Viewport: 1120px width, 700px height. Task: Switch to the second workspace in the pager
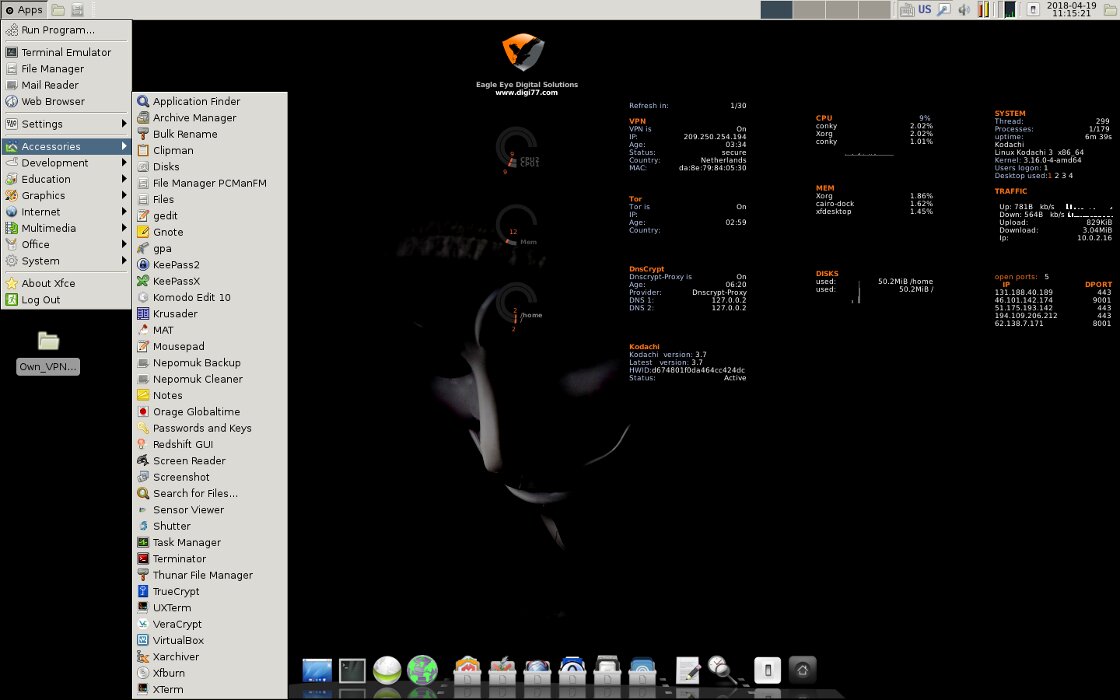click(809, 10)
